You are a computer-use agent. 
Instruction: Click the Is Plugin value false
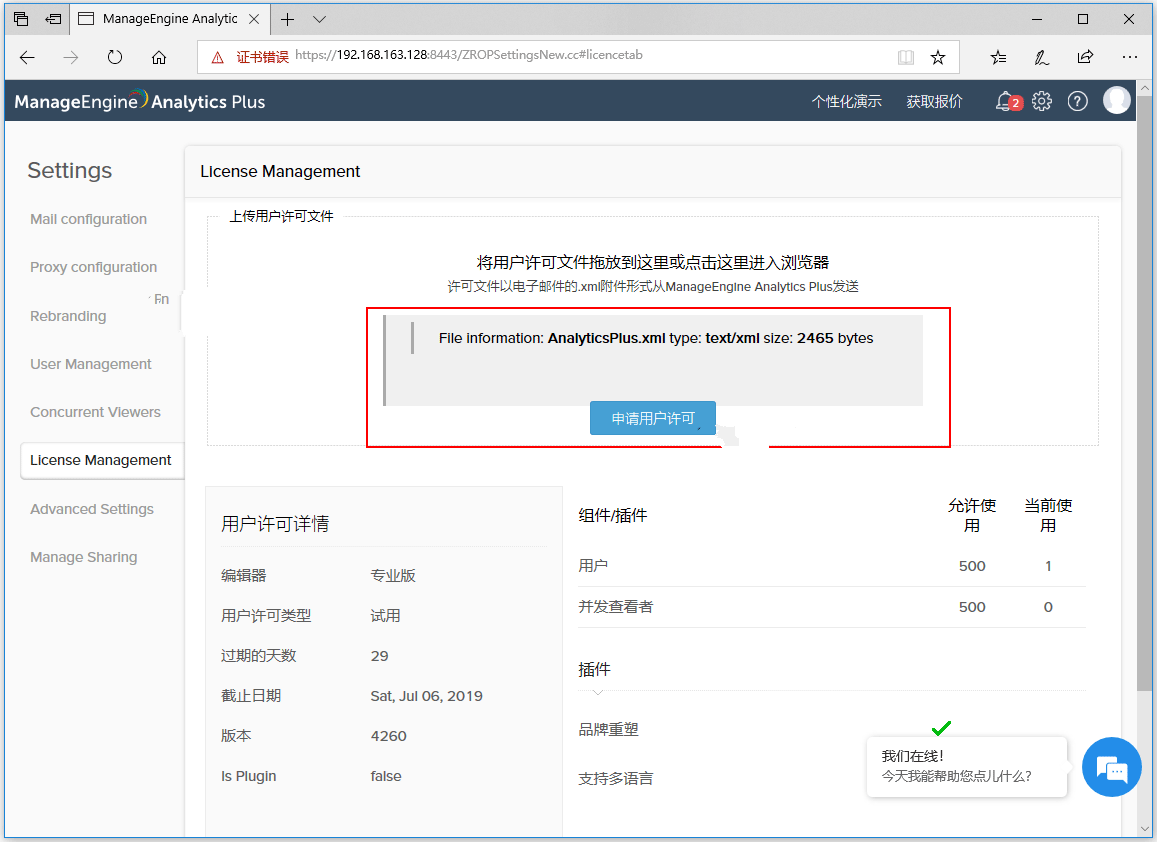tap(386, 776)
